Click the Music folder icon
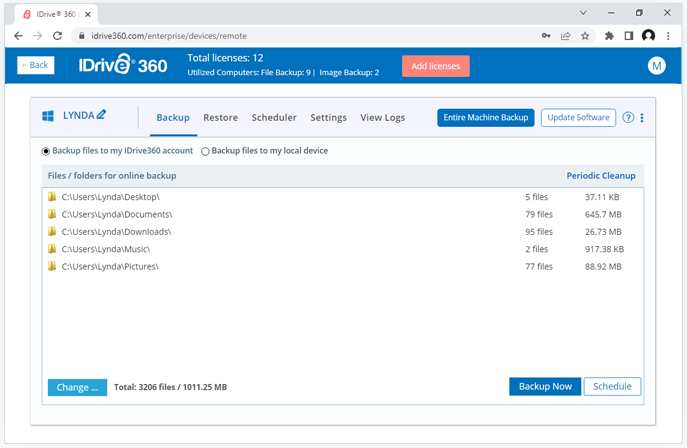Screen dimensions: 687x448 52,249
